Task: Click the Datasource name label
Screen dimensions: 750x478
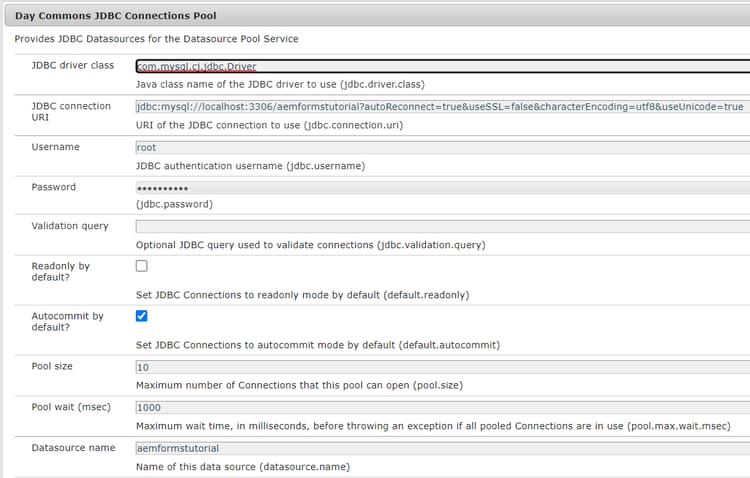Action: pos(73,448)
